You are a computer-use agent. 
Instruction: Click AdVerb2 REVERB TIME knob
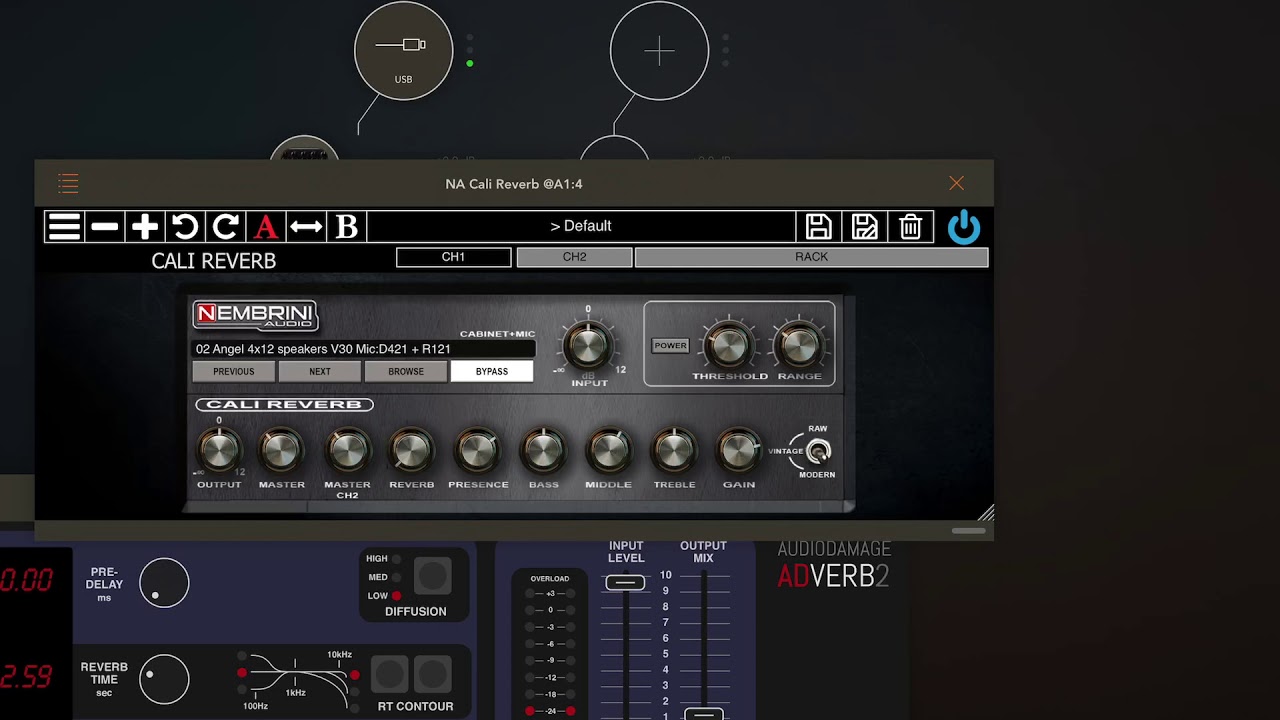coord(164,679)
